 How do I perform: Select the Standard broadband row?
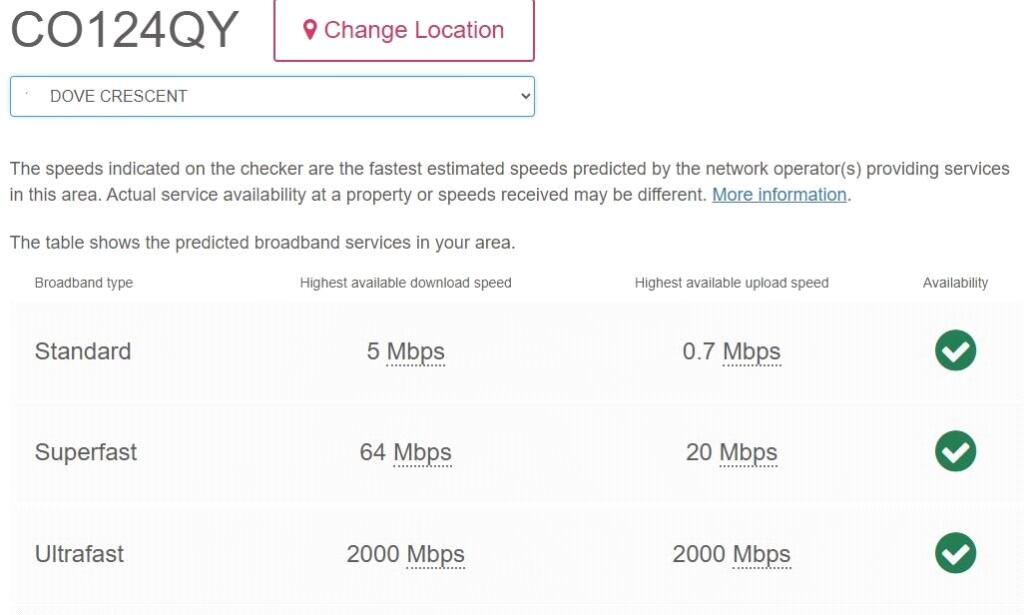(x=83, y=351)
